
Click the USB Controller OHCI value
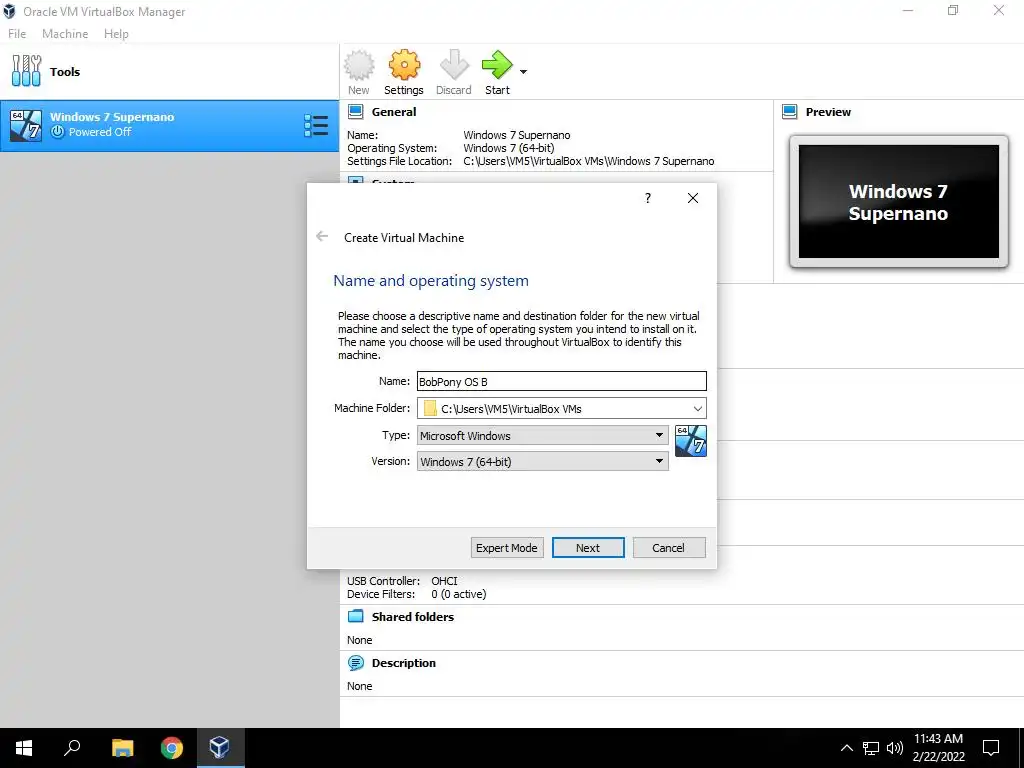(x=444, y=581)
